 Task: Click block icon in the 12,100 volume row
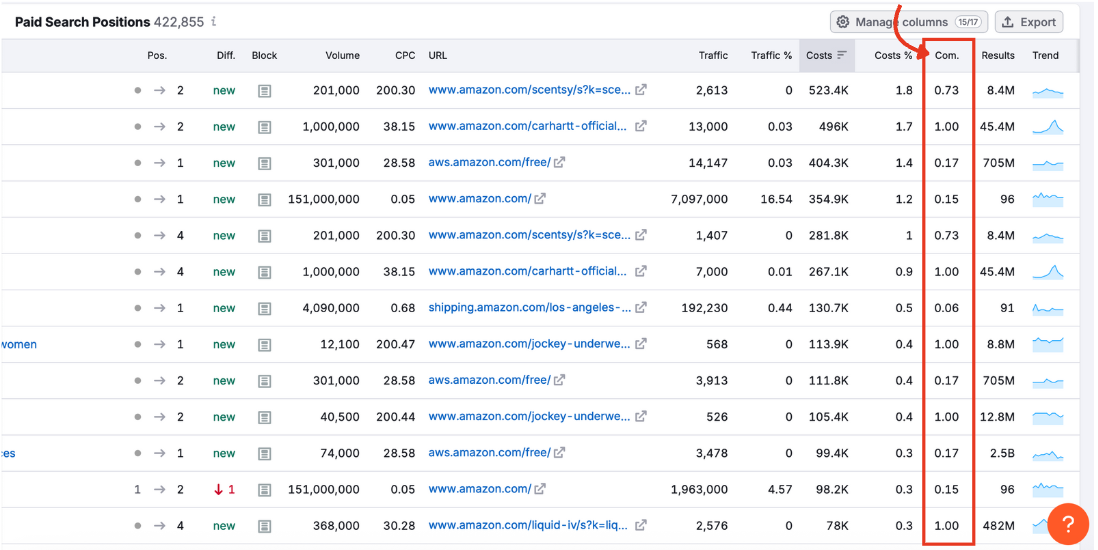click(264, 344)
